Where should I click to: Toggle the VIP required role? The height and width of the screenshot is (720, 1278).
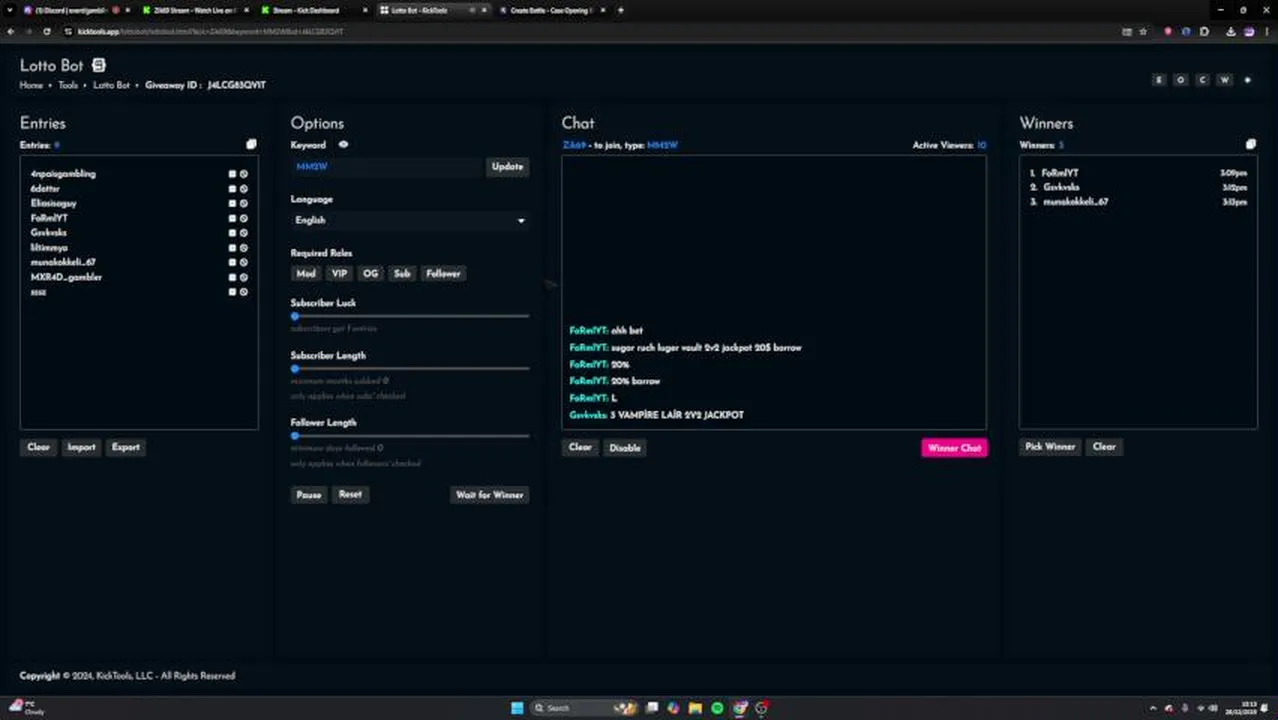click(340, 273)
